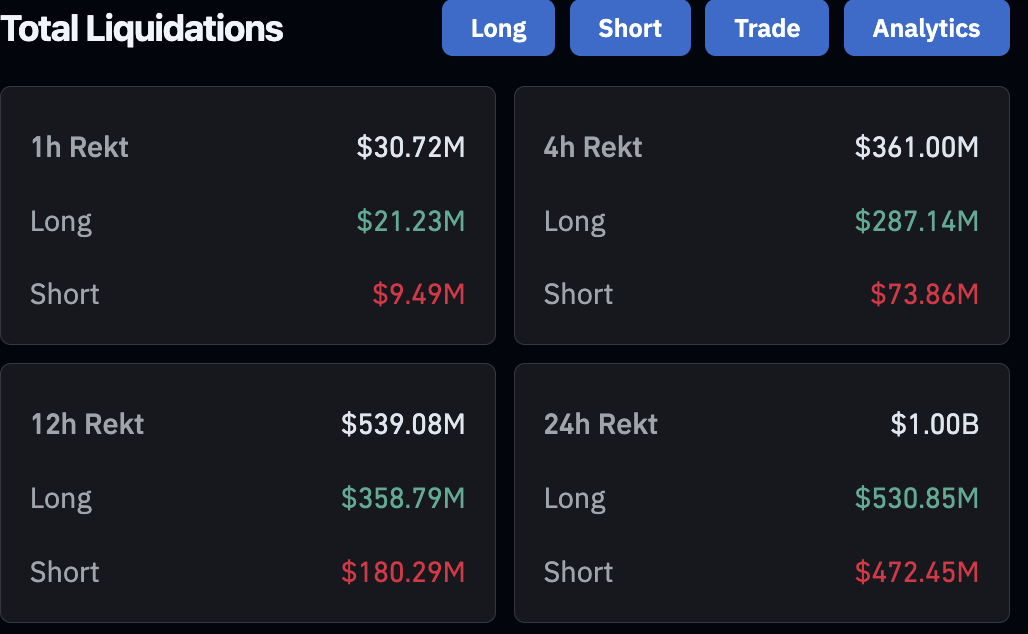Click the 4h Rekt total $361.00M

tap(917, 147)
